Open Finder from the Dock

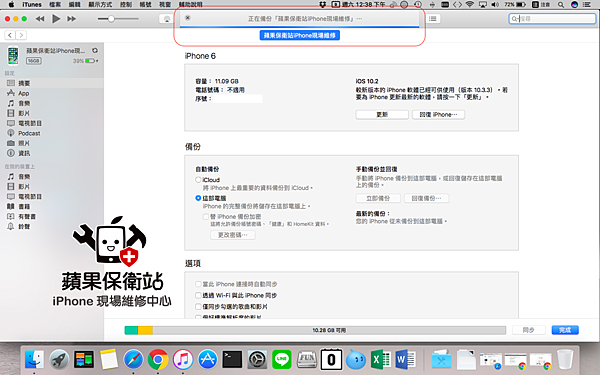pos(34,359)
